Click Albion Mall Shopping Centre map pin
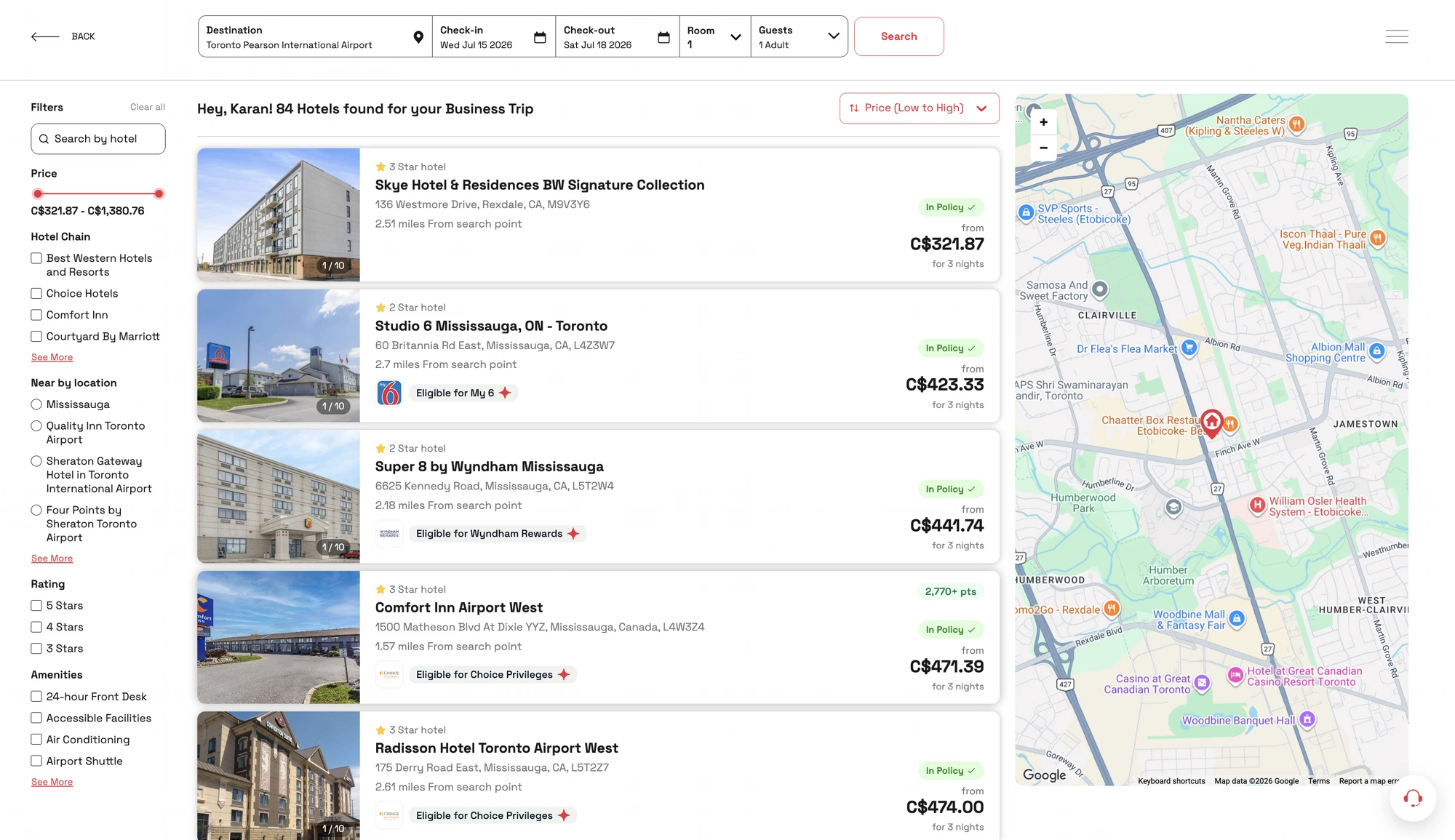Image resolution: width=1455 pixels, height=840 pixels. (x=1376, y=351)
